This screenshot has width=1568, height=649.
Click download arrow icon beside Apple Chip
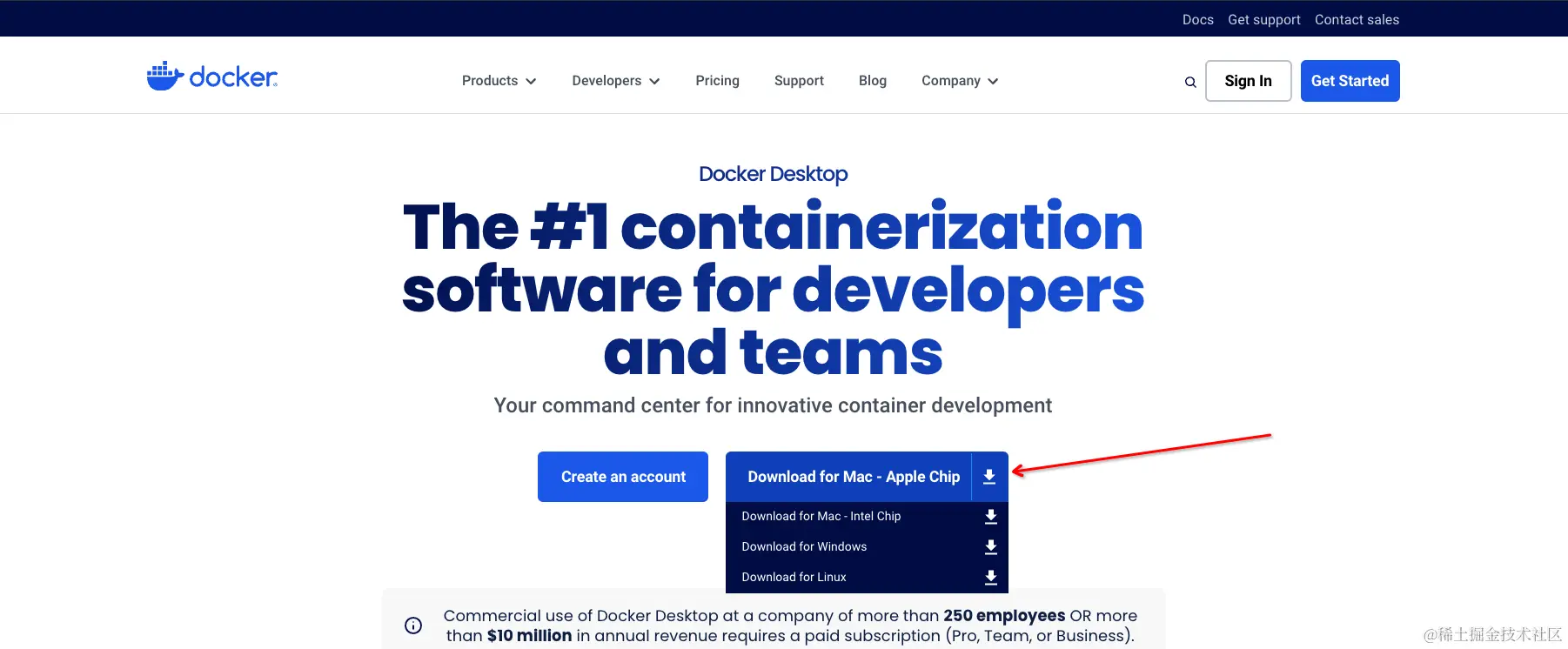[x=989, y=477]
